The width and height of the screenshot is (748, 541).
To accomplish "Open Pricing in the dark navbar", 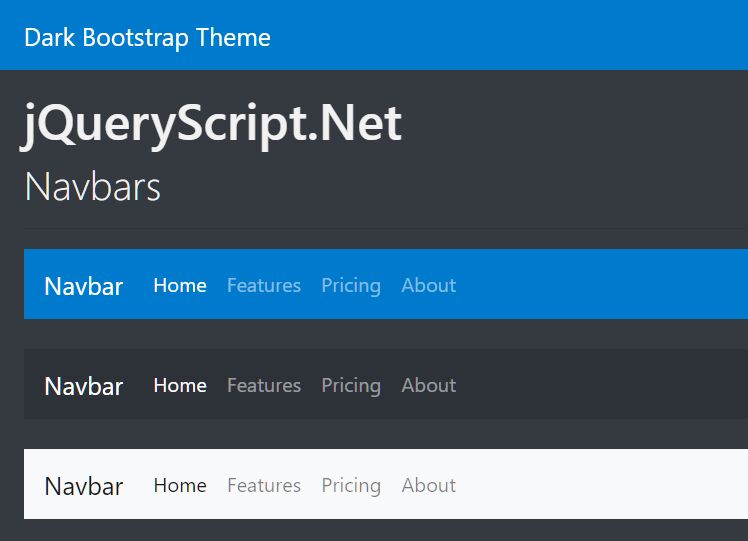I will pyautogui.click(x=351, y=386).
